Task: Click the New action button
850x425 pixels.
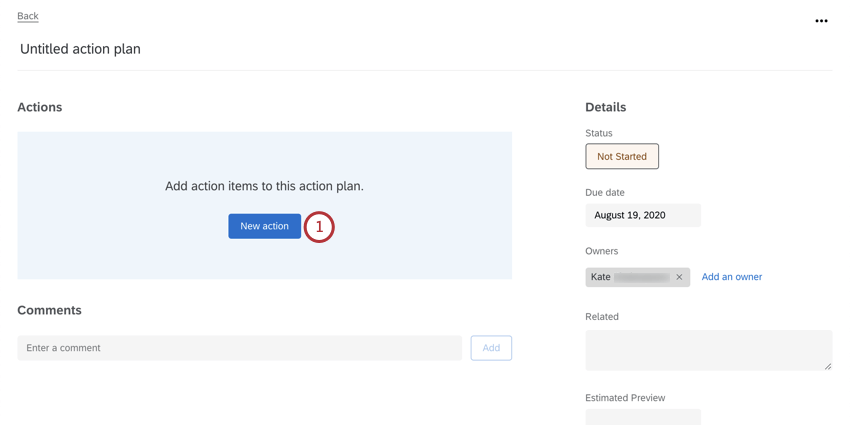Action: point(264,226)
